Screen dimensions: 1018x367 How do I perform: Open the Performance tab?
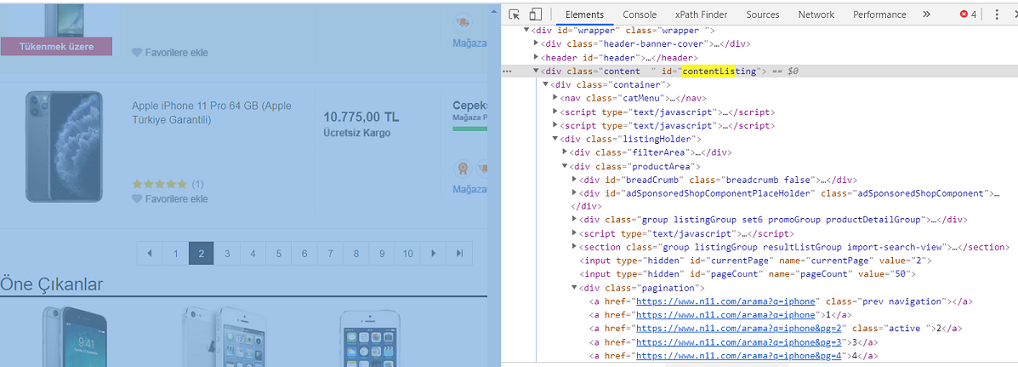coord(879,14)
